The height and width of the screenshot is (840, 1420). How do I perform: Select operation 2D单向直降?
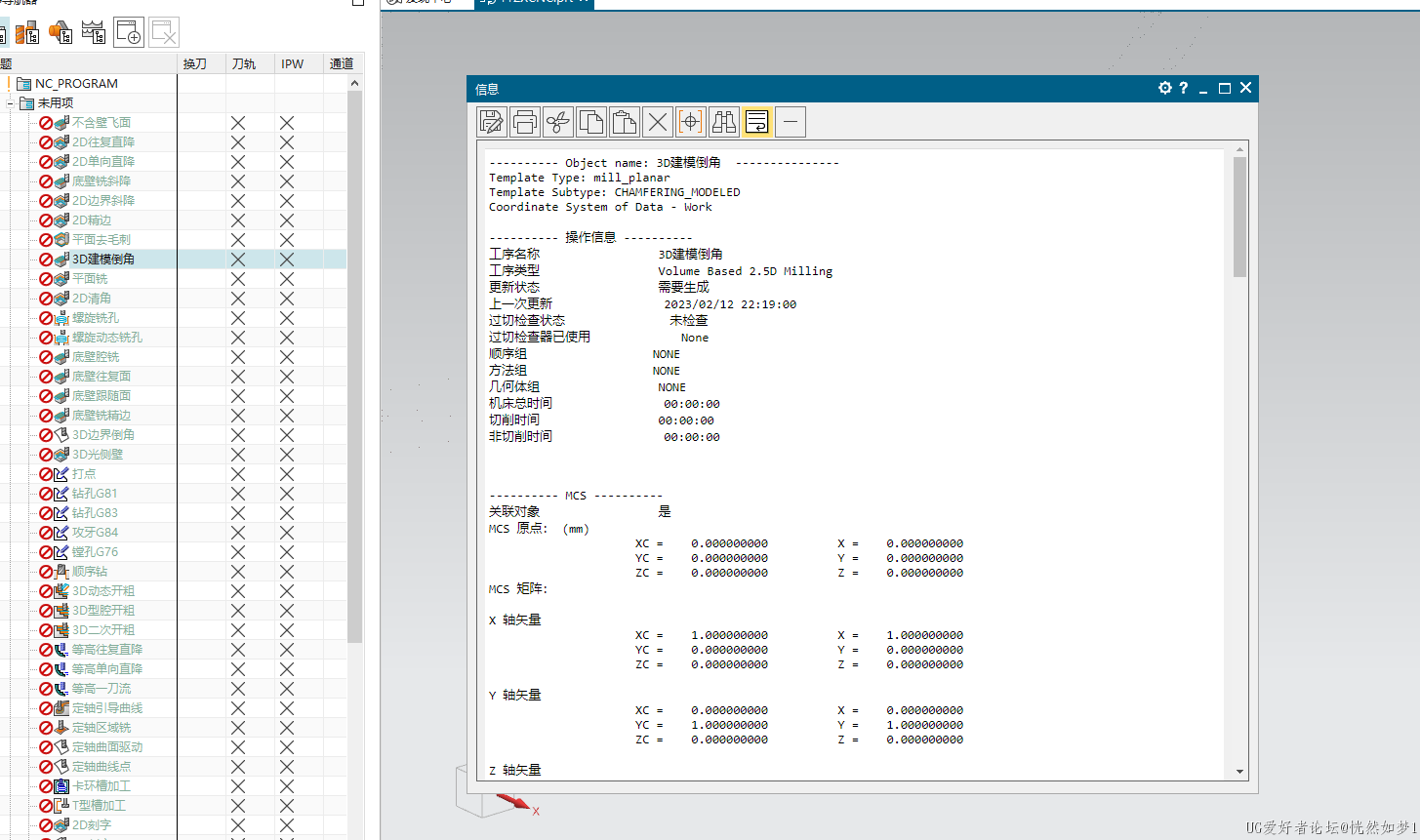103,162
